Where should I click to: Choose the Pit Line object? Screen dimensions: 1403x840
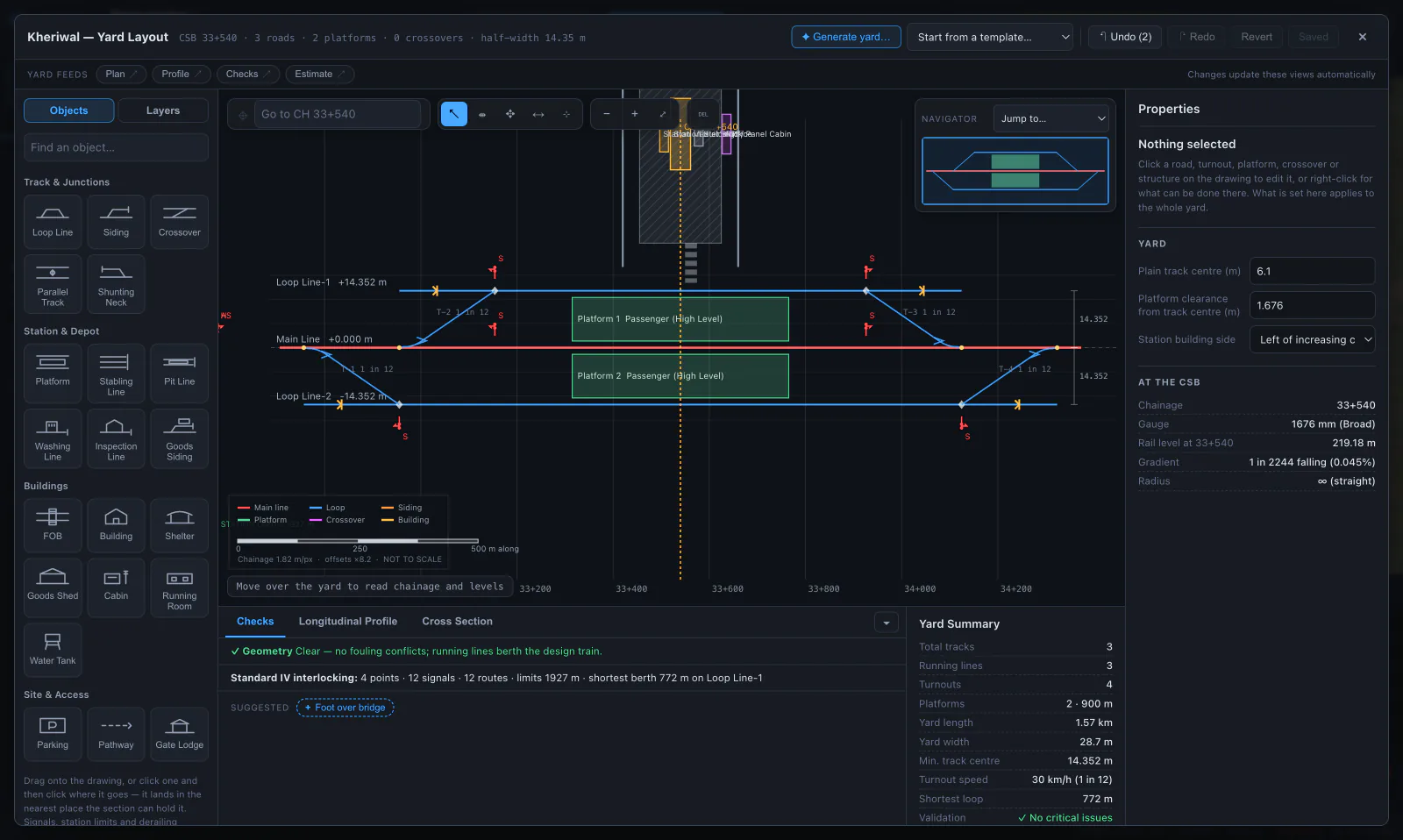pyautogui.click(x=179, y=373)
